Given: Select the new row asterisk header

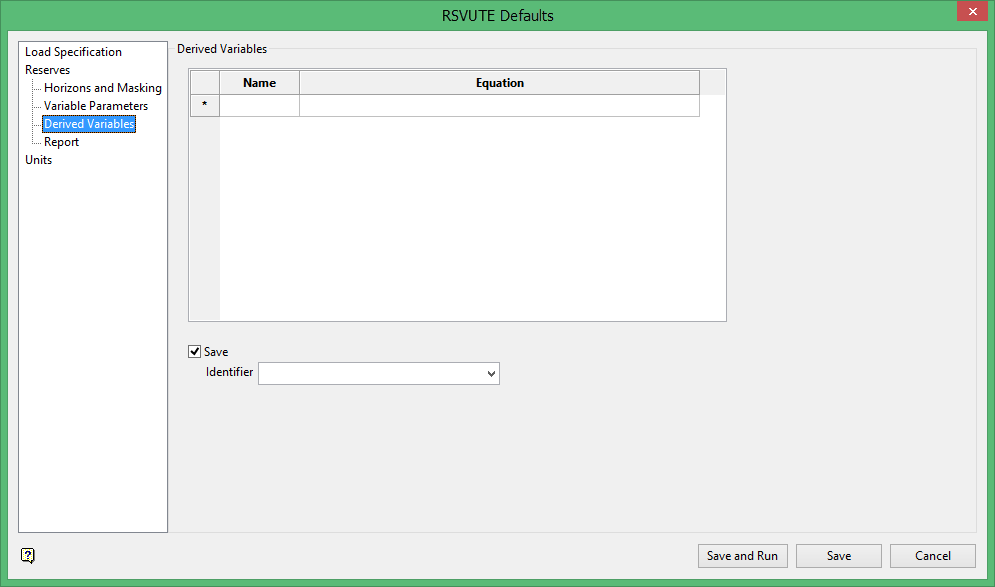Looking at the screenshot, I should point(205,105).
